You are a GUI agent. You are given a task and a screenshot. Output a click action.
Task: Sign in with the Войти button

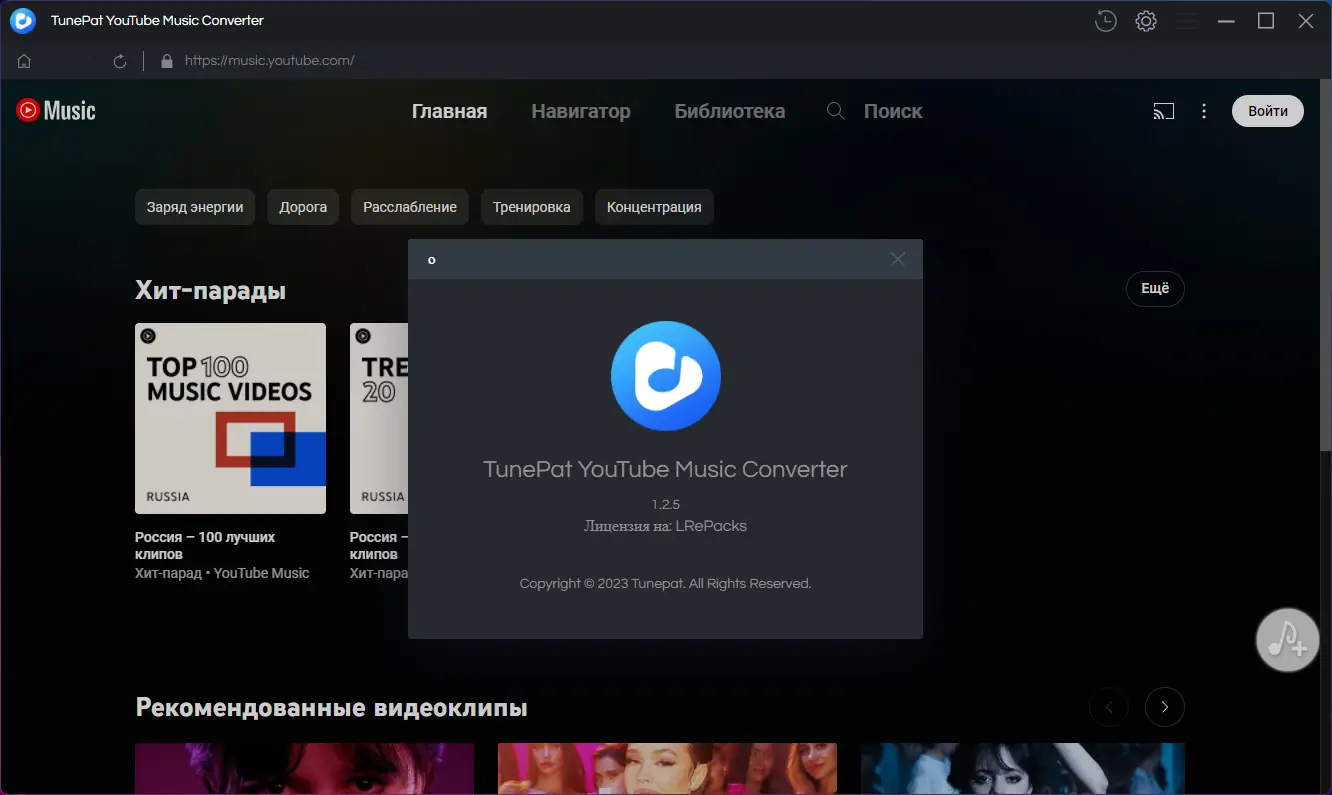pos(1268,111)
